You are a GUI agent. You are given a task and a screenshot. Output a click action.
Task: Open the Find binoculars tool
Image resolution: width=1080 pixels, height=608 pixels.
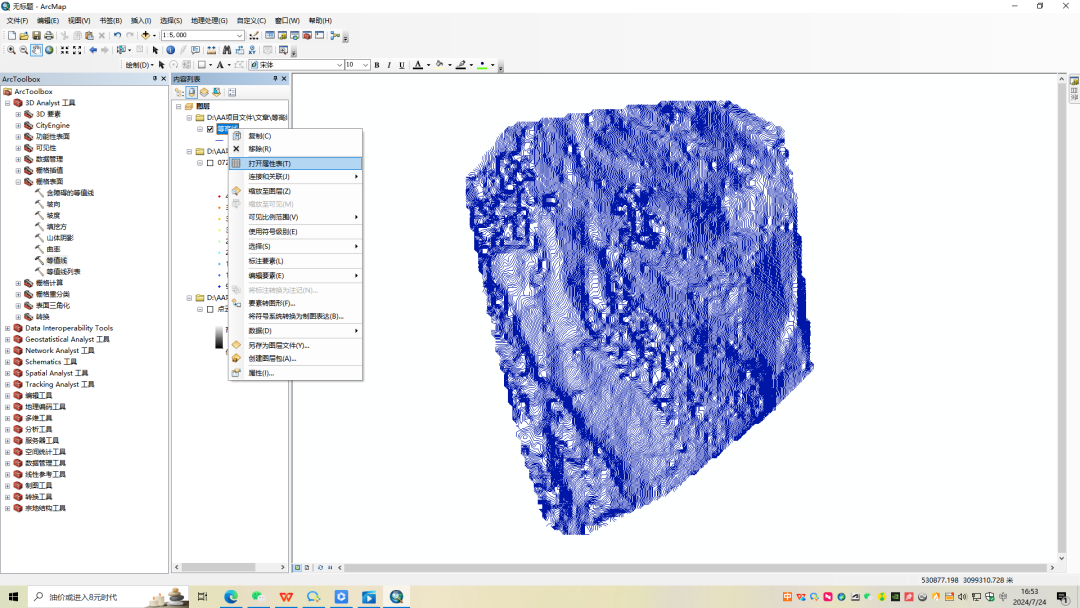coord(227,50)
